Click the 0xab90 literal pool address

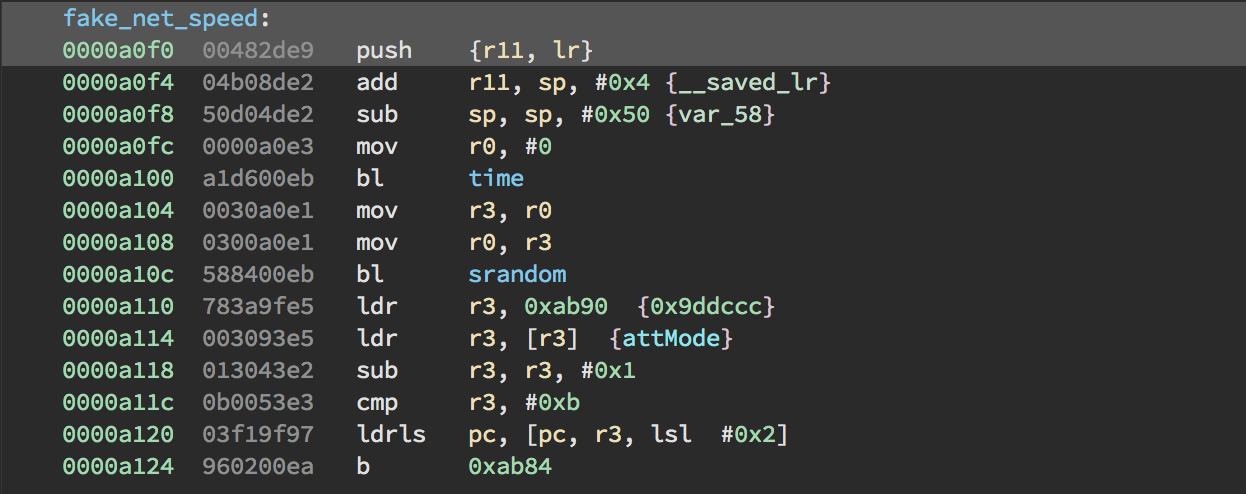(x=569, y=306)
